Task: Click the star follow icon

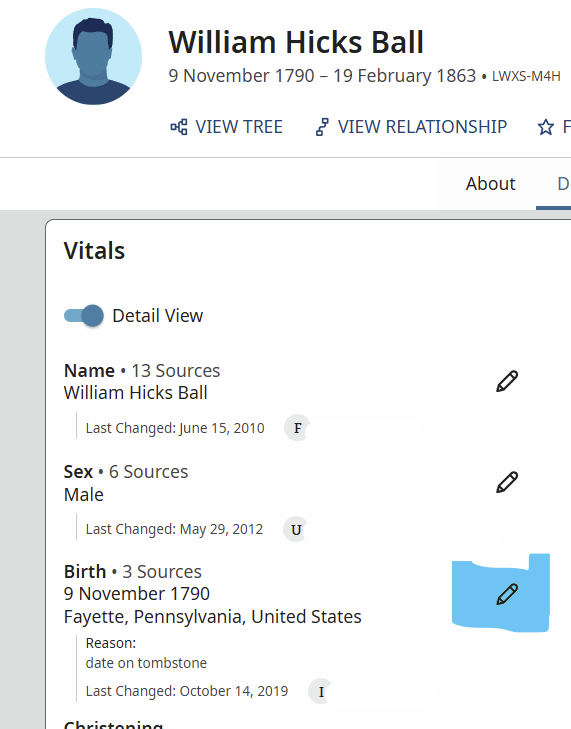Action: click(x=546, y=127)
